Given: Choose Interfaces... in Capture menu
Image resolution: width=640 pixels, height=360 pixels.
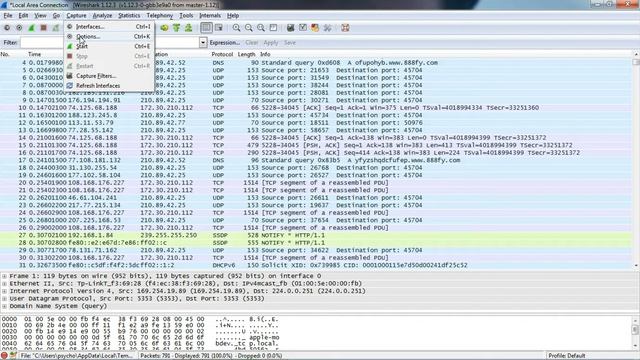Looking at the screenshot, I should pyautogui.click(x=109, y=27).
